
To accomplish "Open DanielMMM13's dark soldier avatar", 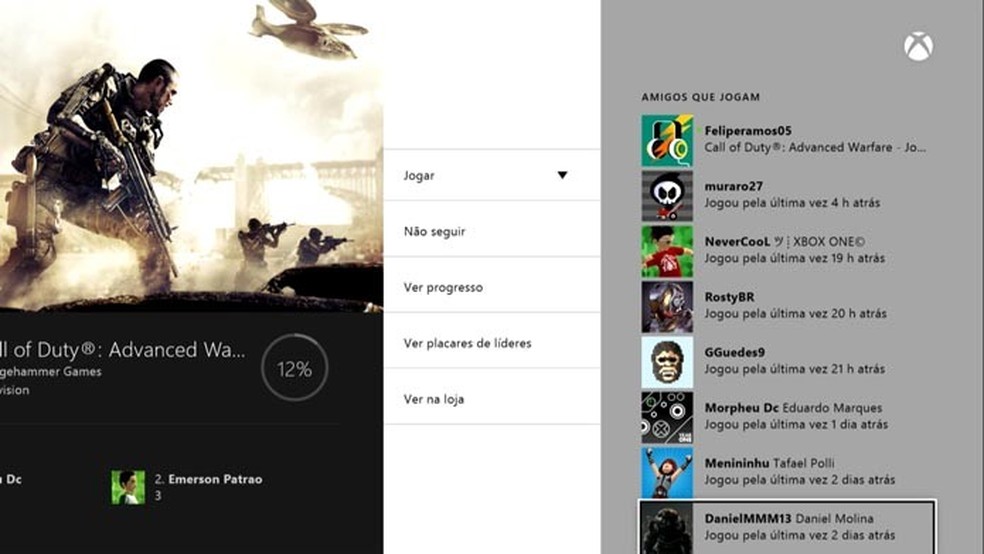I will coord(667,528).
